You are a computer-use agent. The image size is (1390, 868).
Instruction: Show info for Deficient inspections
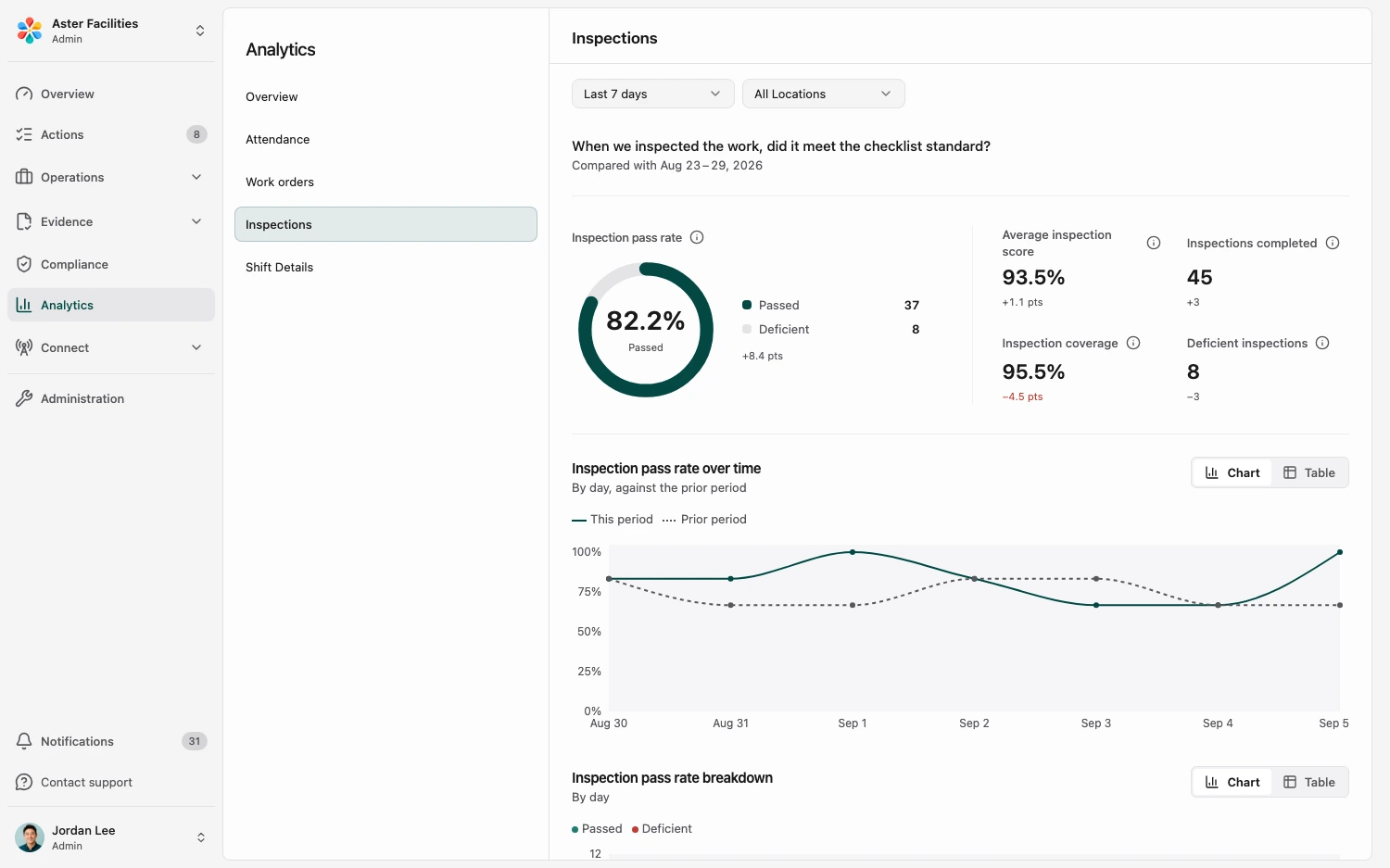pyautogui.click(x=1322, y=343)
